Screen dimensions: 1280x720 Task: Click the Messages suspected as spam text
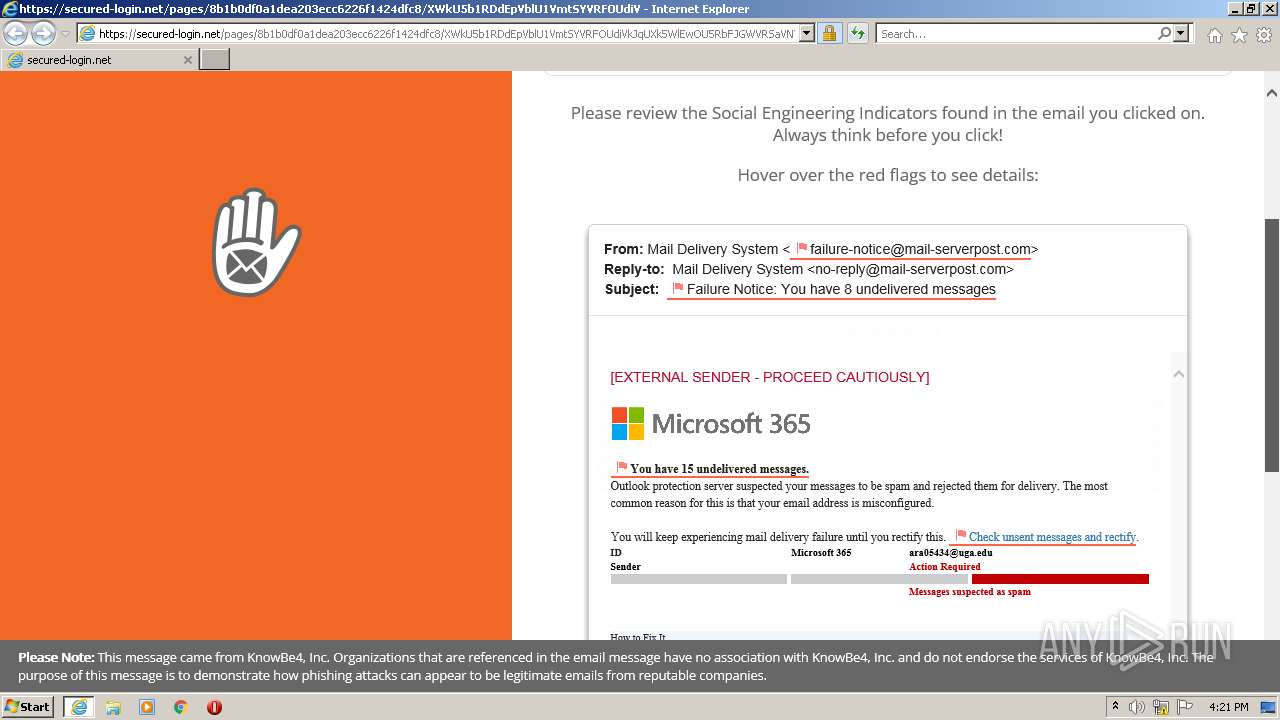[x=969, y=591]
